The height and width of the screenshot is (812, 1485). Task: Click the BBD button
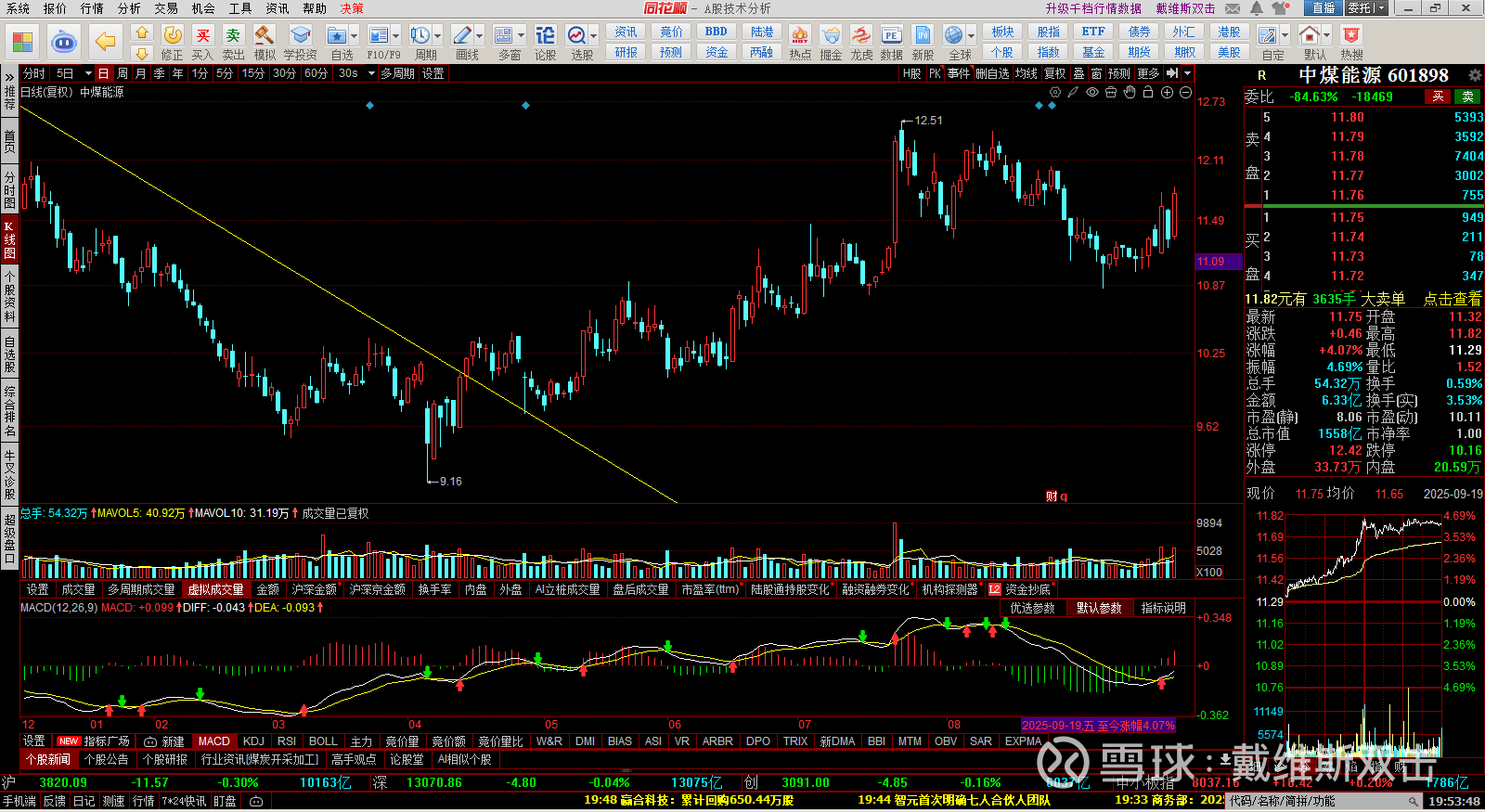tap(717, 32)
